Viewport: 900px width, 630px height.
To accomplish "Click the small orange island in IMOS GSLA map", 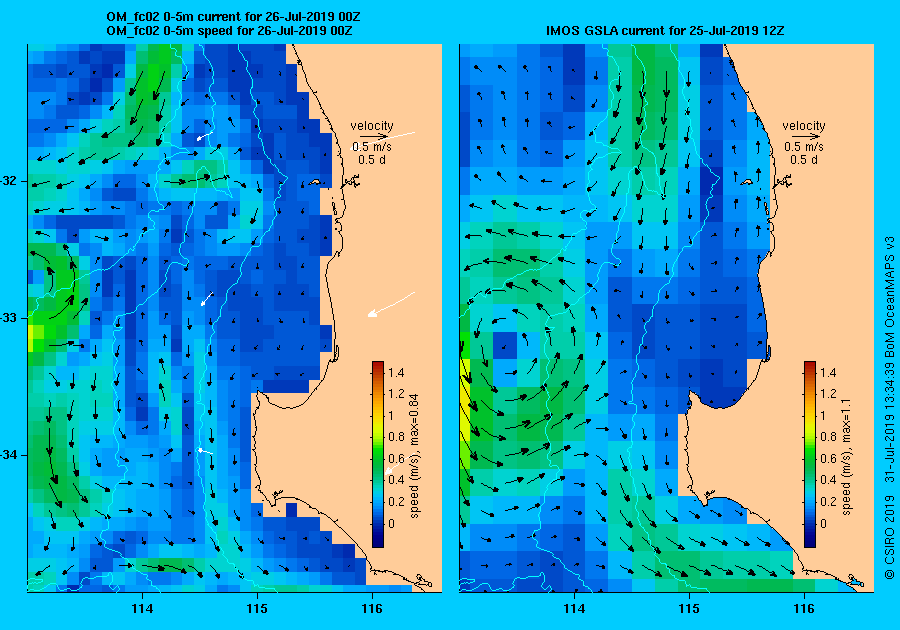I will click(746, 182).
